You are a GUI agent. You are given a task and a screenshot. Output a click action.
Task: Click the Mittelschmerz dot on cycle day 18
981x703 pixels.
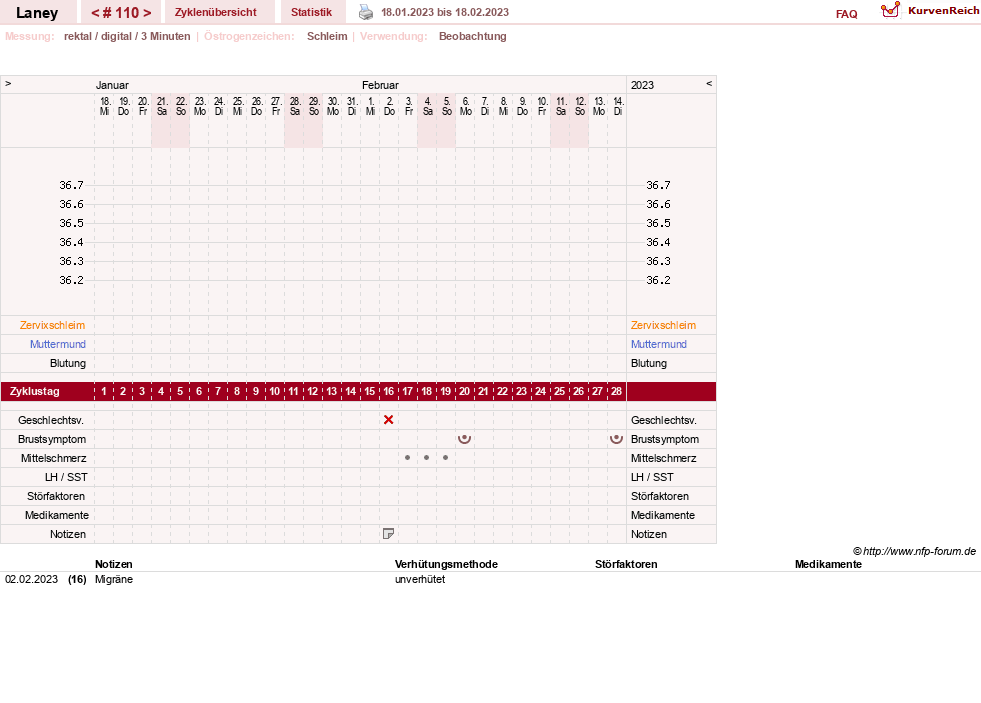(x=426, y=458)
